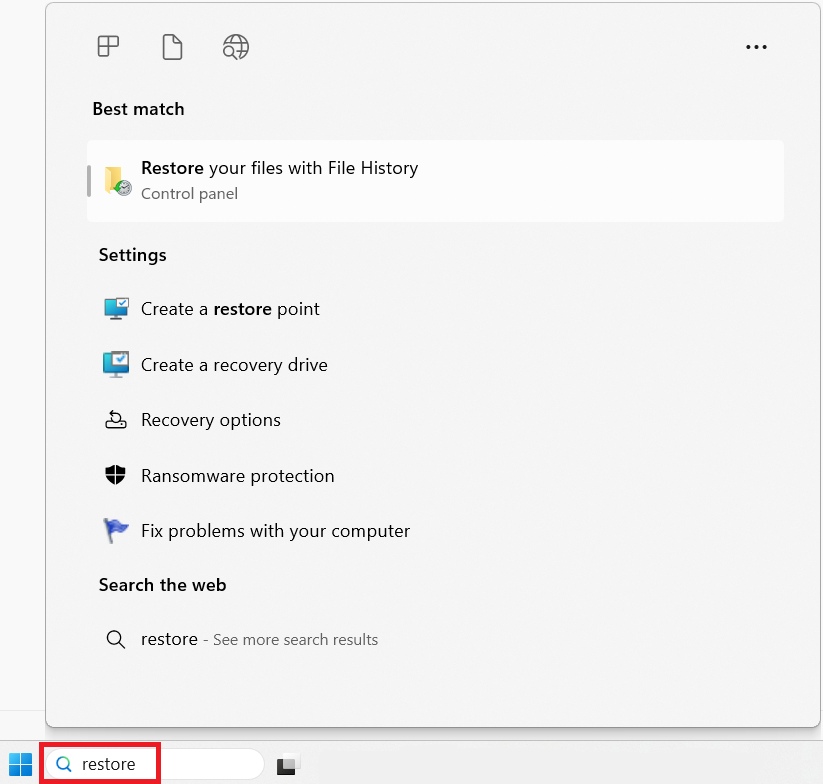This screenshot has height=784, width=823.
Task: Filter search results by Web
Action: 235,46
